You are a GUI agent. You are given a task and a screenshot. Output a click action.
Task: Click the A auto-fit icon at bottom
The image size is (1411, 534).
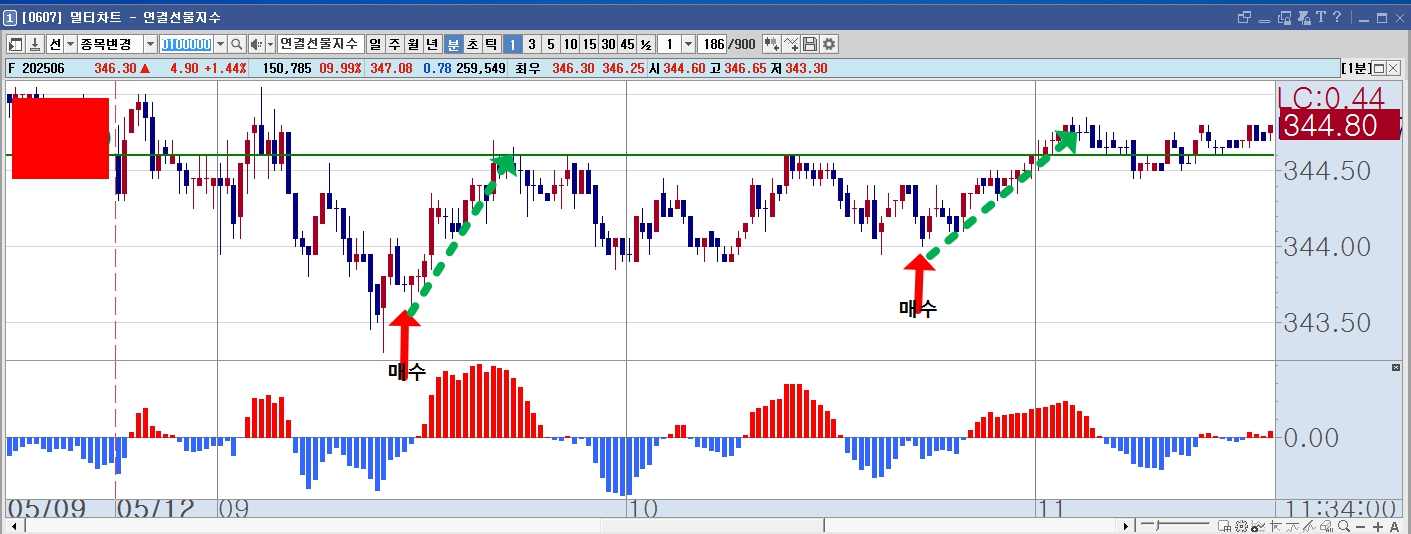1395,526
